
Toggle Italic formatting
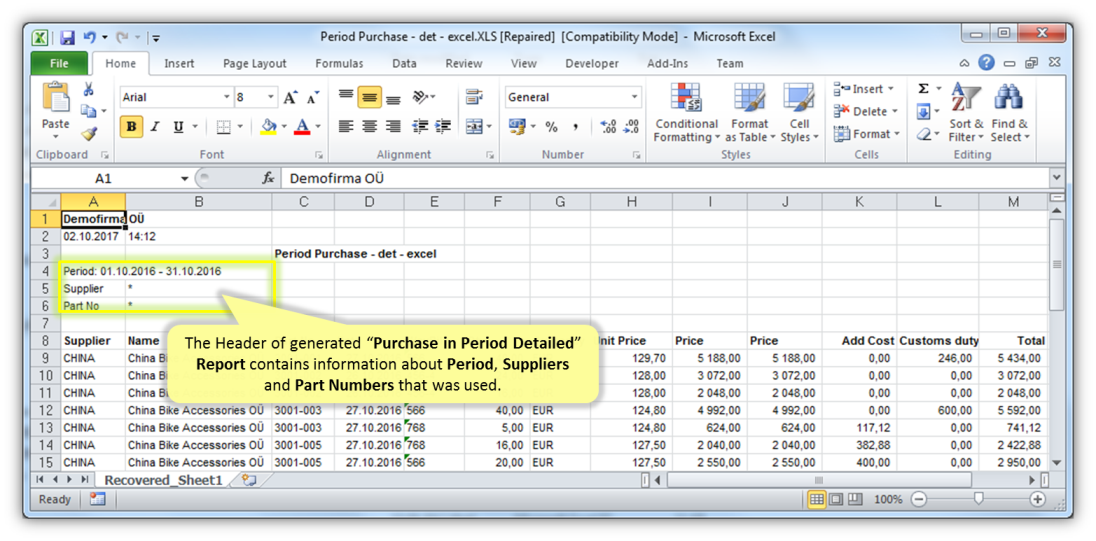point(154,127)
